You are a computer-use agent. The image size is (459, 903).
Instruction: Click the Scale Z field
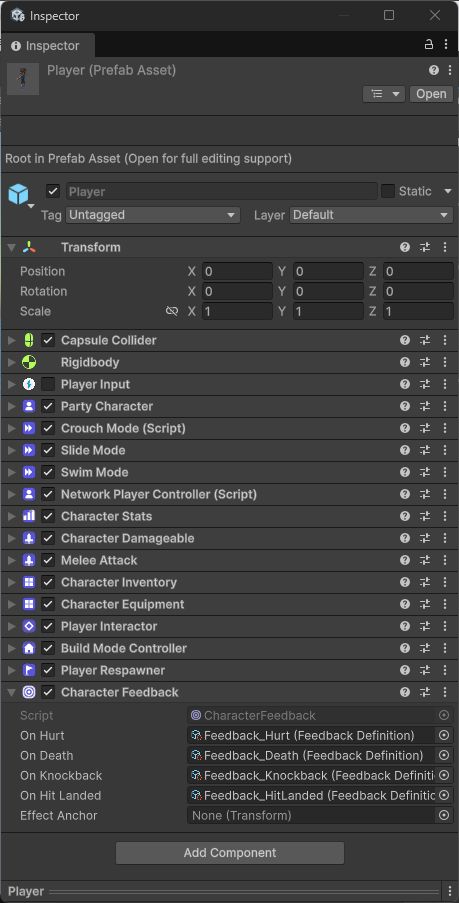click(419, 312)
